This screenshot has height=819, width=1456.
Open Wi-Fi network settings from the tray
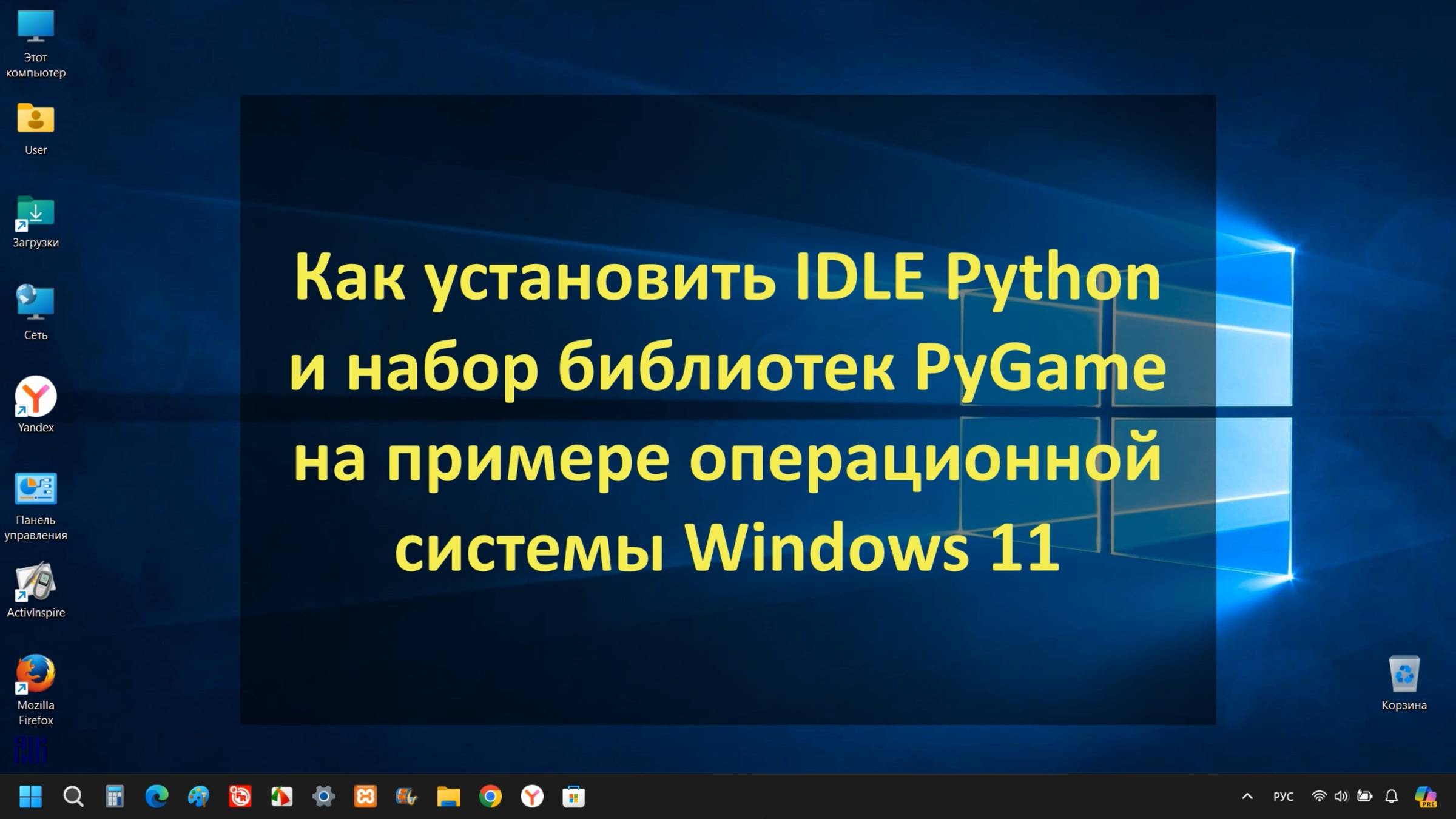click(1319, 797)
